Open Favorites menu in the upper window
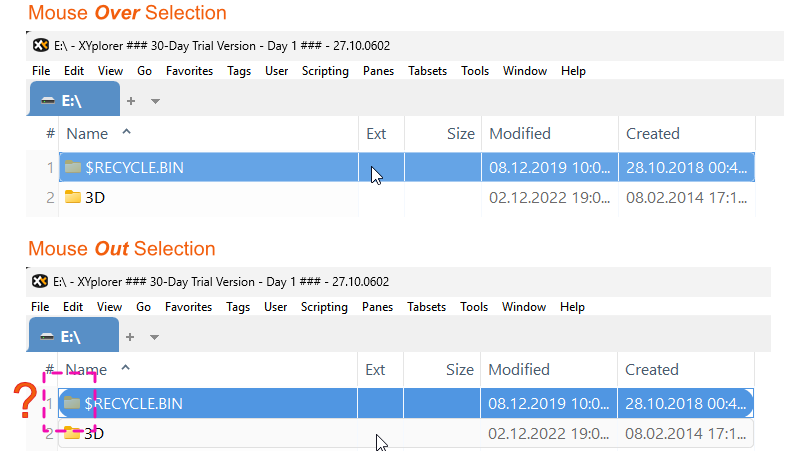800x467 pixels. click(x=189, y=71)
